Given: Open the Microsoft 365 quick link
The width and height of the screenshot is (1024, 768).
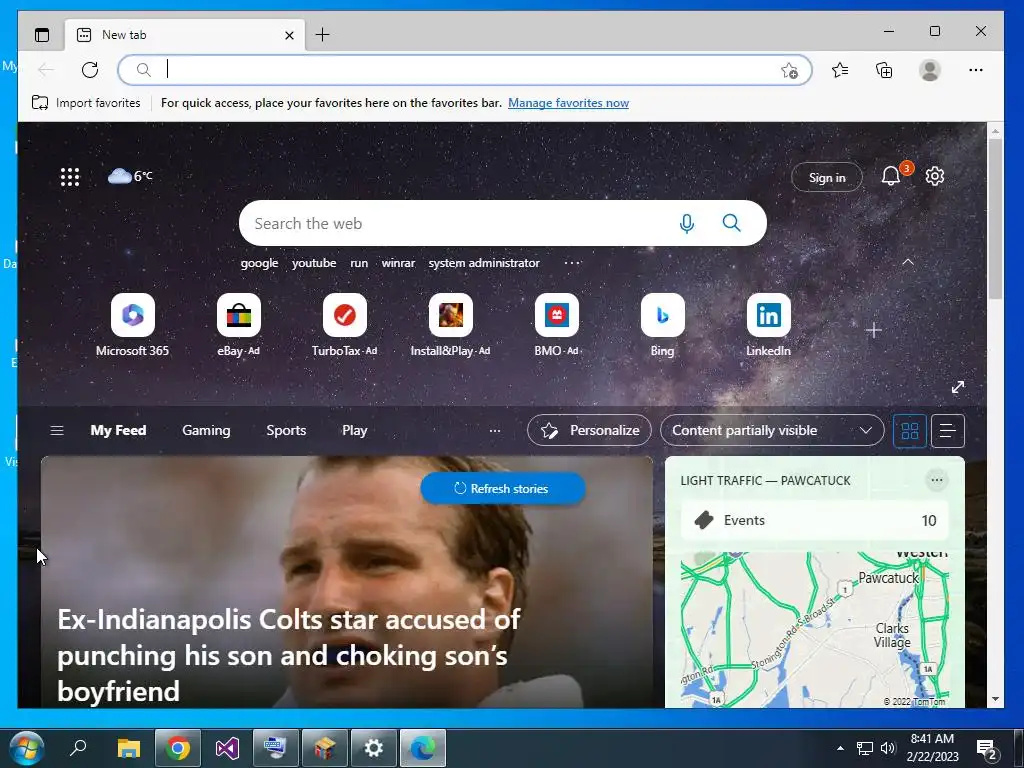Looking at the screenshot, I should click(133, 325).
